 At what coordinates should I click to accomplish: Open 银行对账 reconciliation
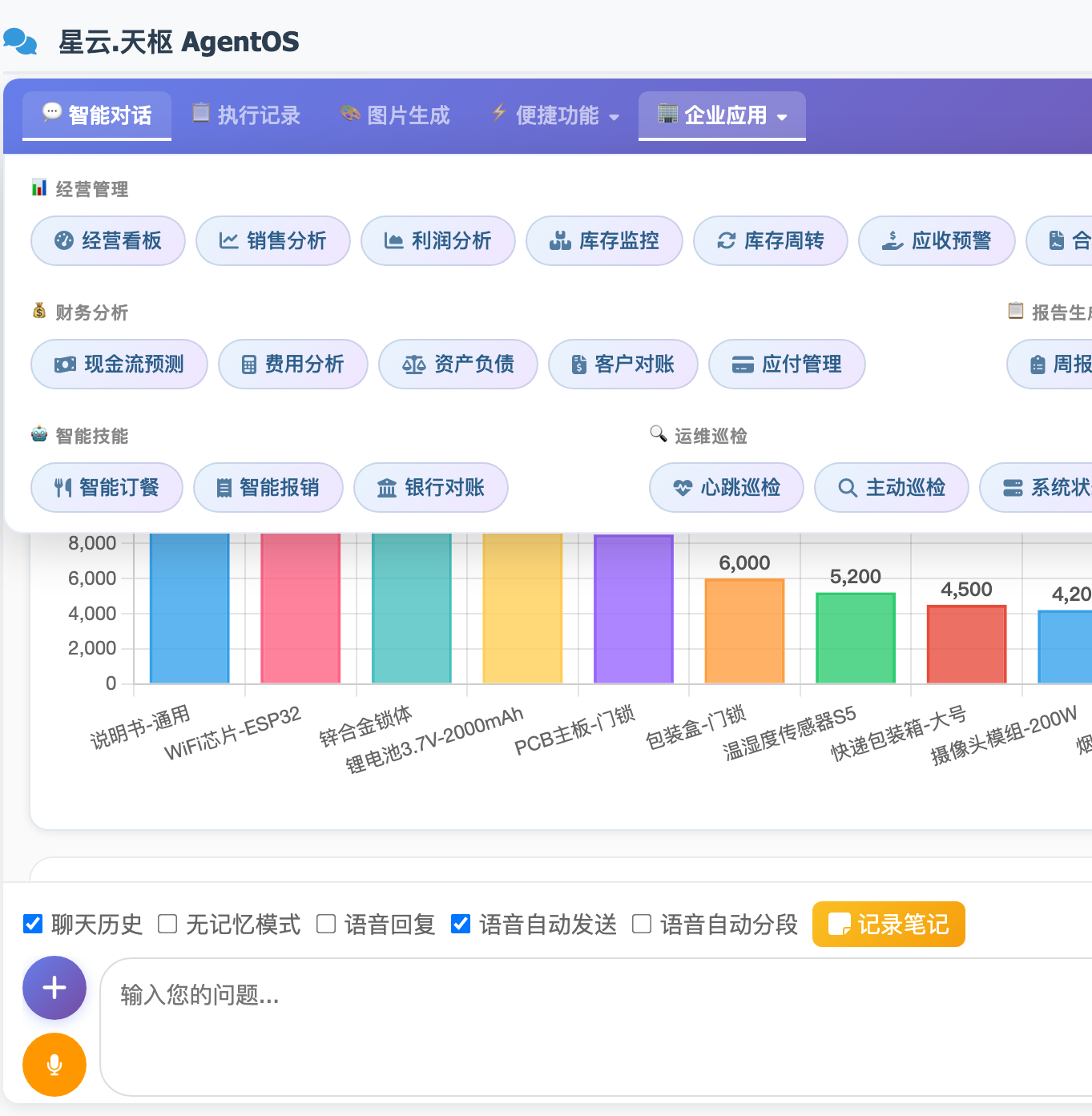tap(430, 487)
